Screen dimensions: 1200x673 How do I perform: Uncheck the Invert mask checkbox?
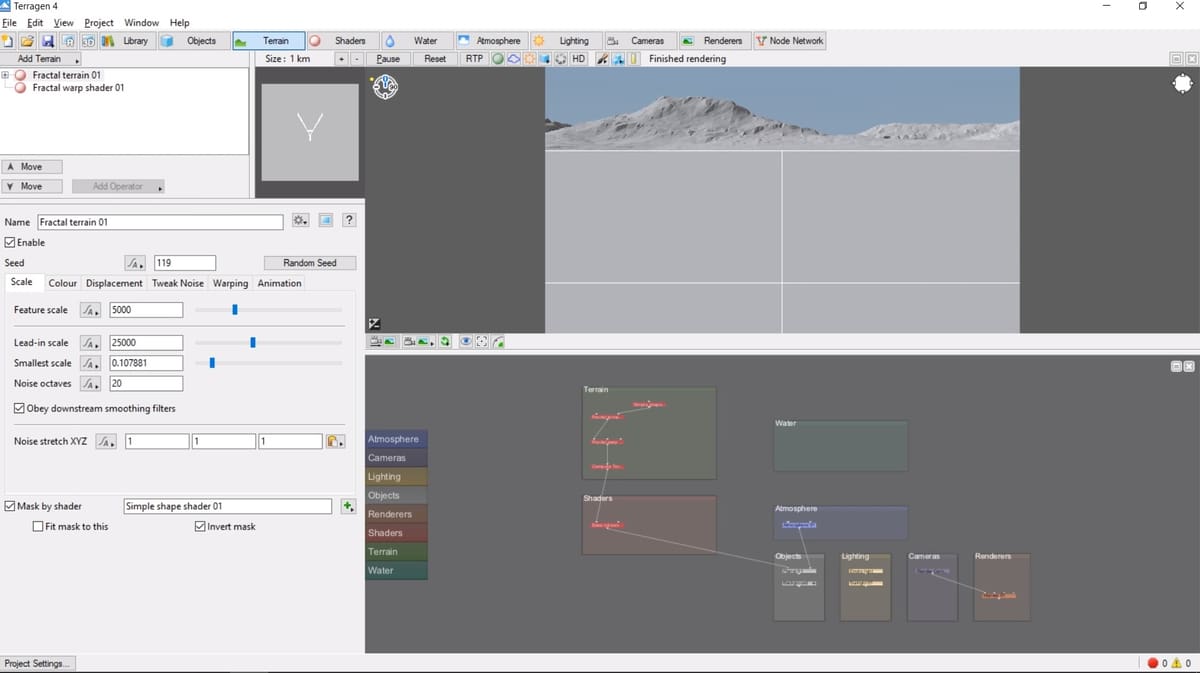pyautogui.click(x=201, y=526)
